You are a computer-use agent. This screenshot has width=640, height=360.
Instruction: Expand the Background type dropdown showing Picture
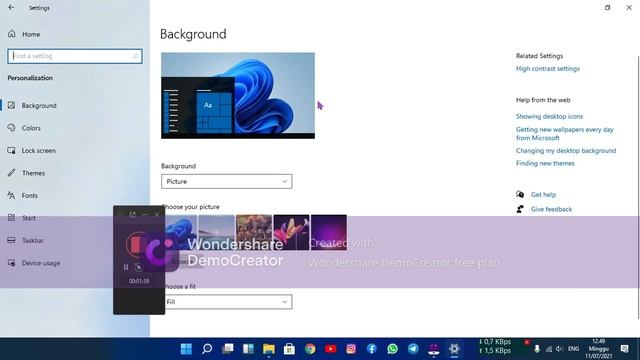pyautogui.click(x=227, y=182)
